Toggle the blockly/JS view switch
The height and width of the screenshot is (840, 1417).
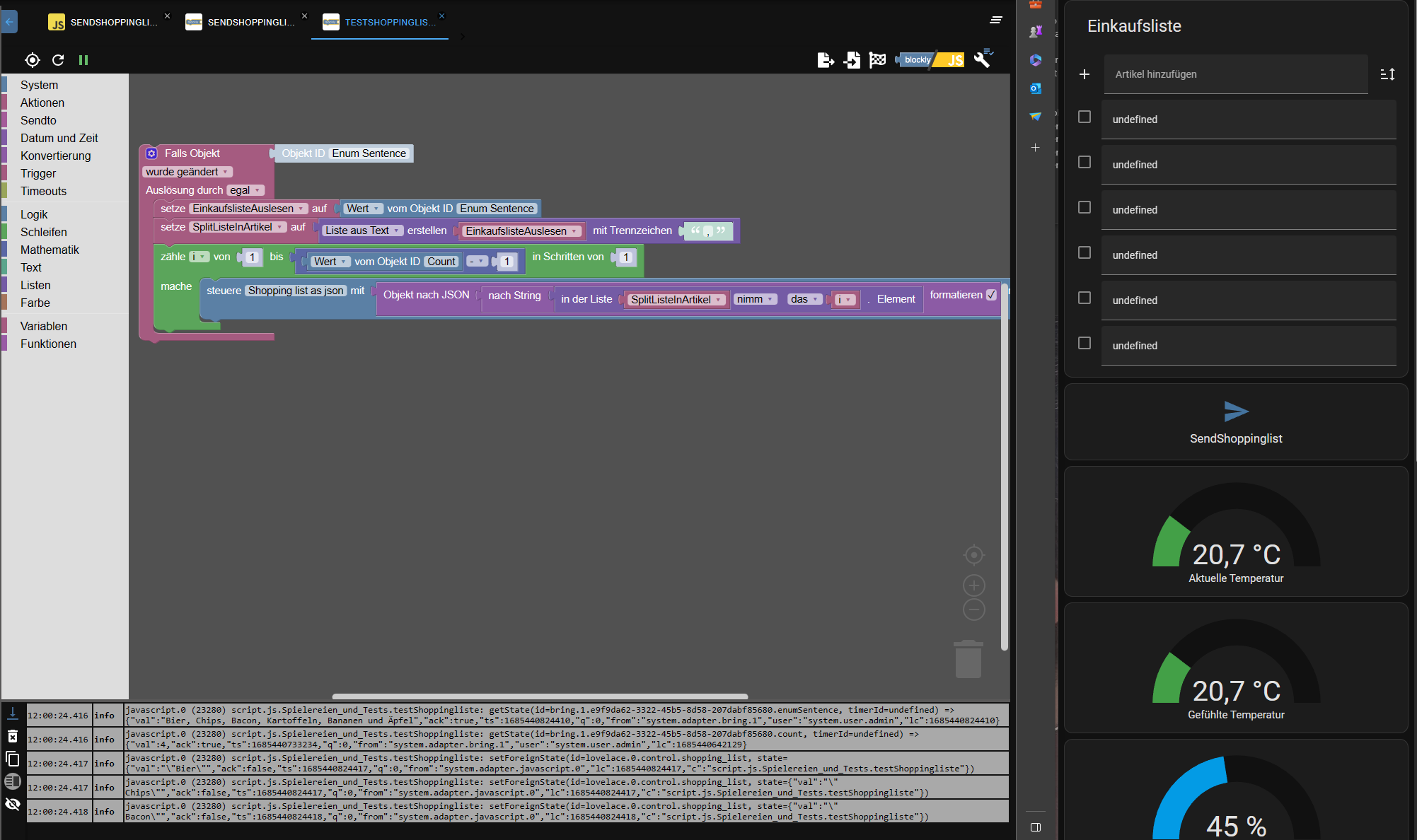pos(930,60)
